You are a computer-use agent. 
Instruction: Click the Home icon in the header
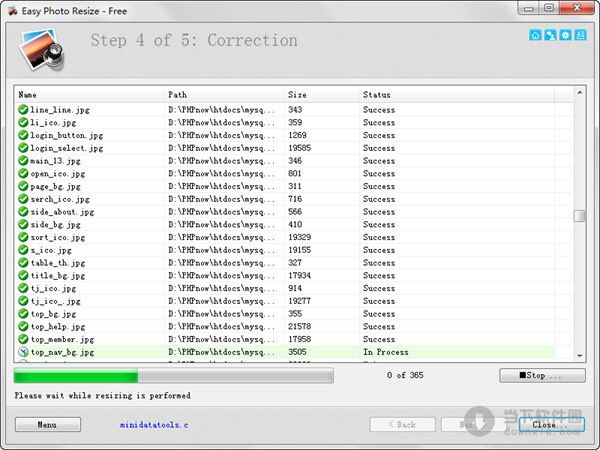(535, 35)
